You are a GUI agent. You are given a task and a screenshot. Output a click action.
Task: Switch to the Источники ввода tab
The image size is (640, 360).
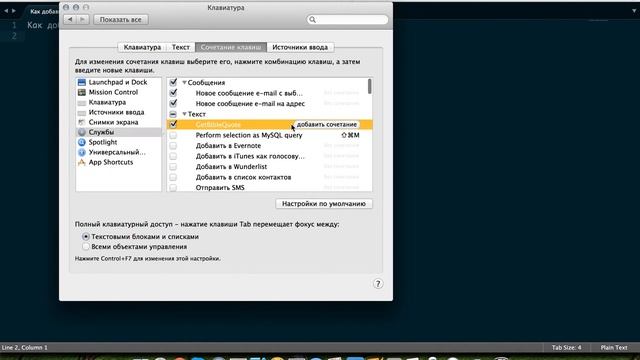300,47
